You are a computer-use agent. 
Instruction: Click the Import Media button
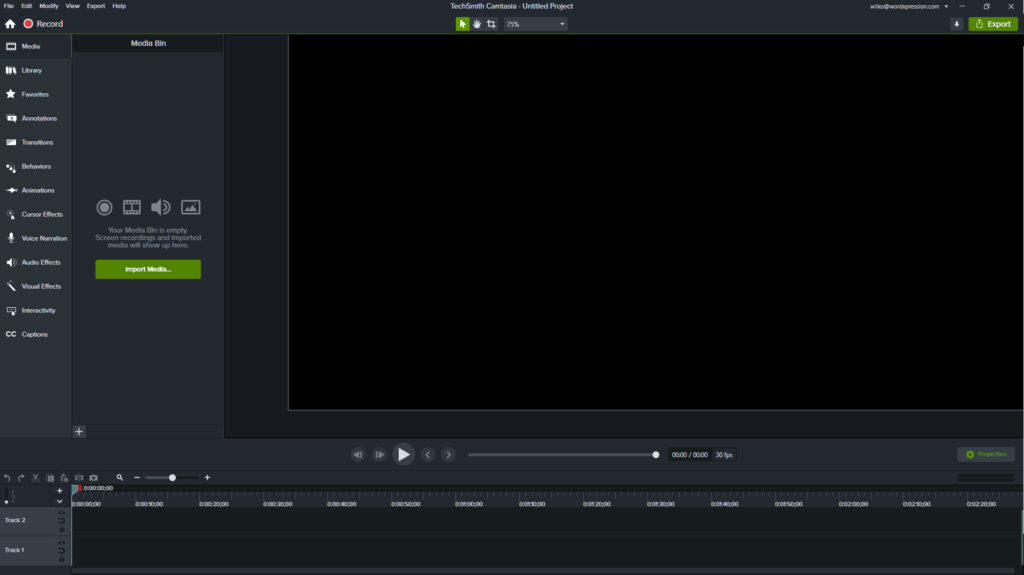click(x=148, y=269)
